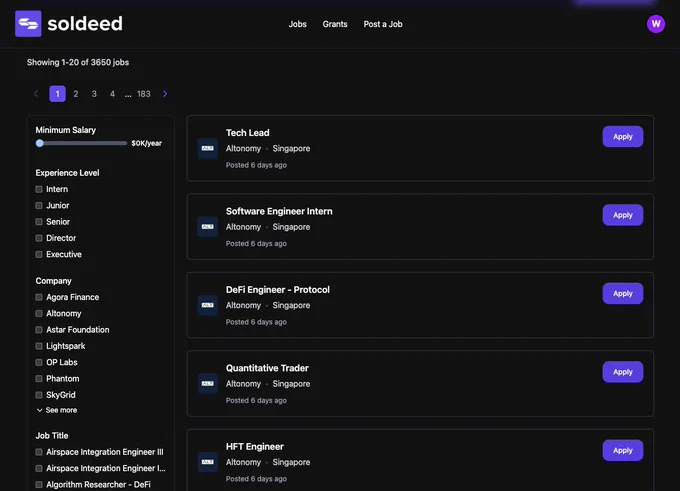Screen dimensions: 680x491
Task: Open the Grants nav item
Action: click(x=335, y=24)
